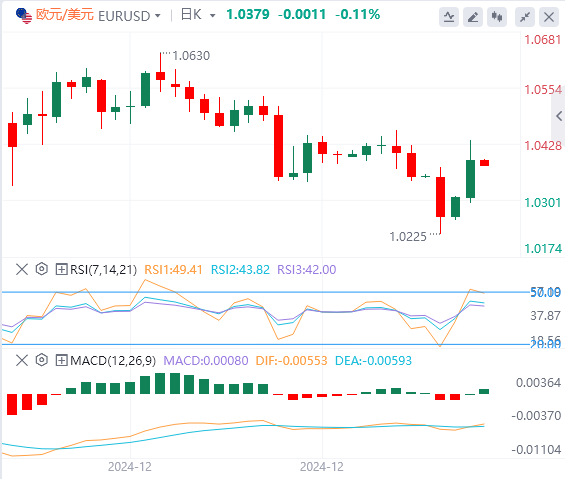Close the chart using top-right X icon

(x=549, y=17)
